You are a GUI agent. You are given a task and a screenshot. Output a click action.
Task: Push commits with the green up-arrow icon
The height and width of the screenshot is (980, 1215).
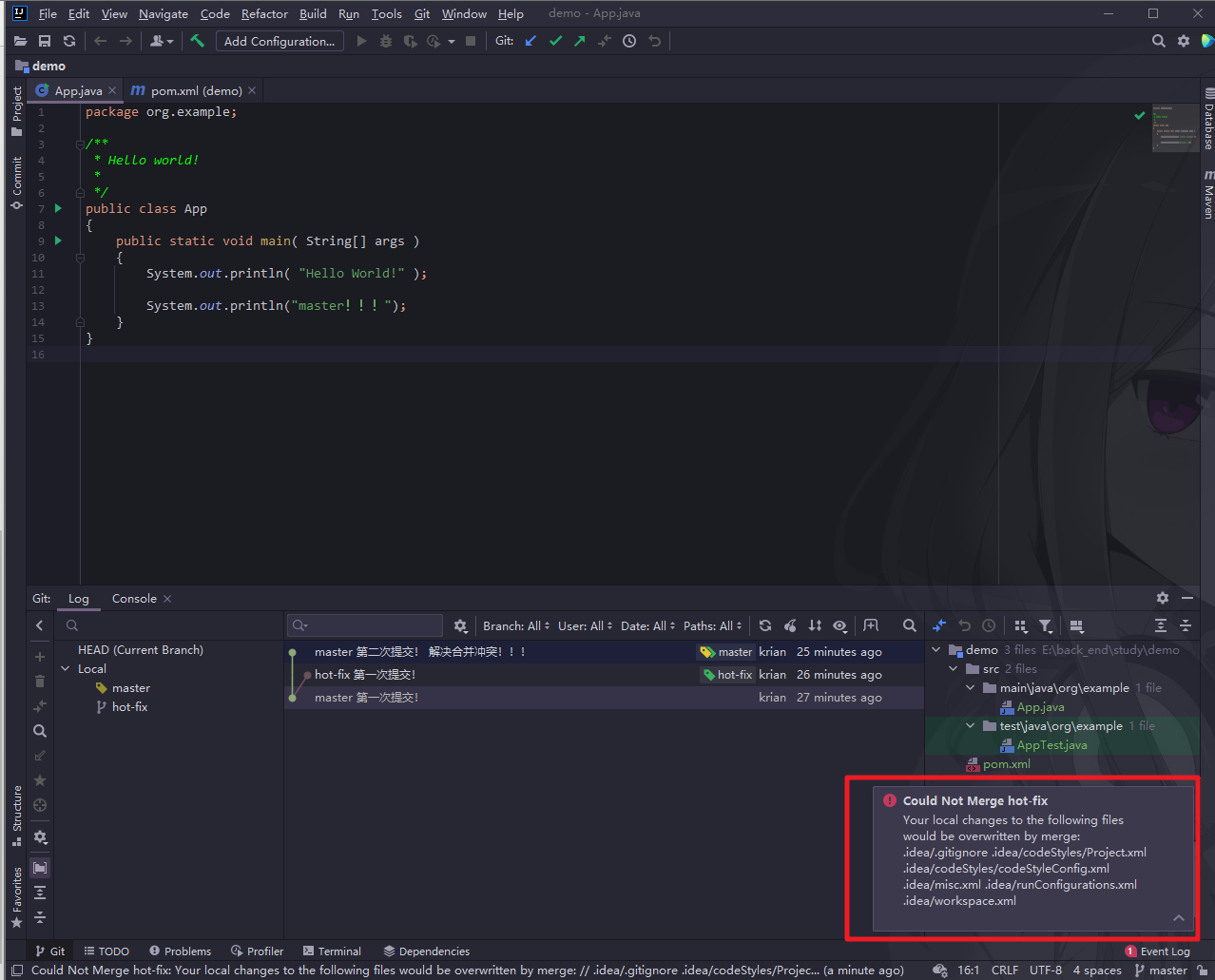[578, 41]
